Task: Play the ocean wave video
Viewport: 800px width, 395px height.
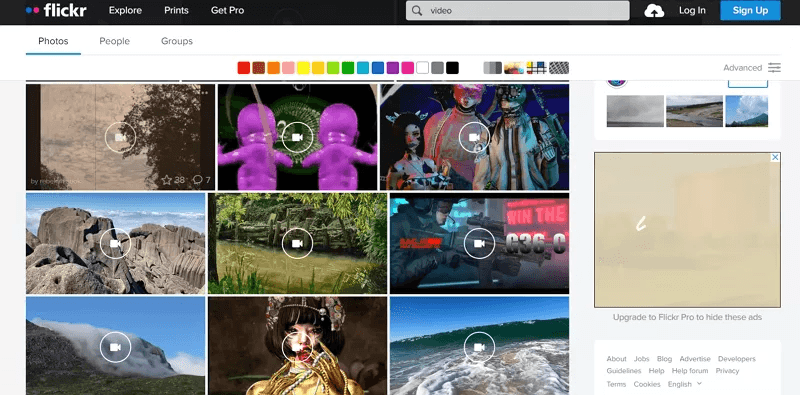Action: click(x=479, y=347)
